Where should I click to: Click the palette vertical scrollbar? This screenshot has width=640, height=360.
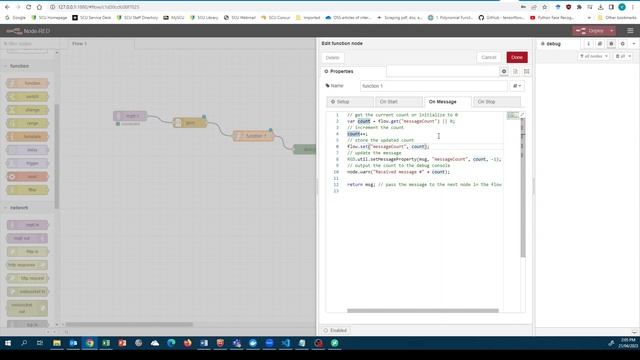[x=57, y=156]
